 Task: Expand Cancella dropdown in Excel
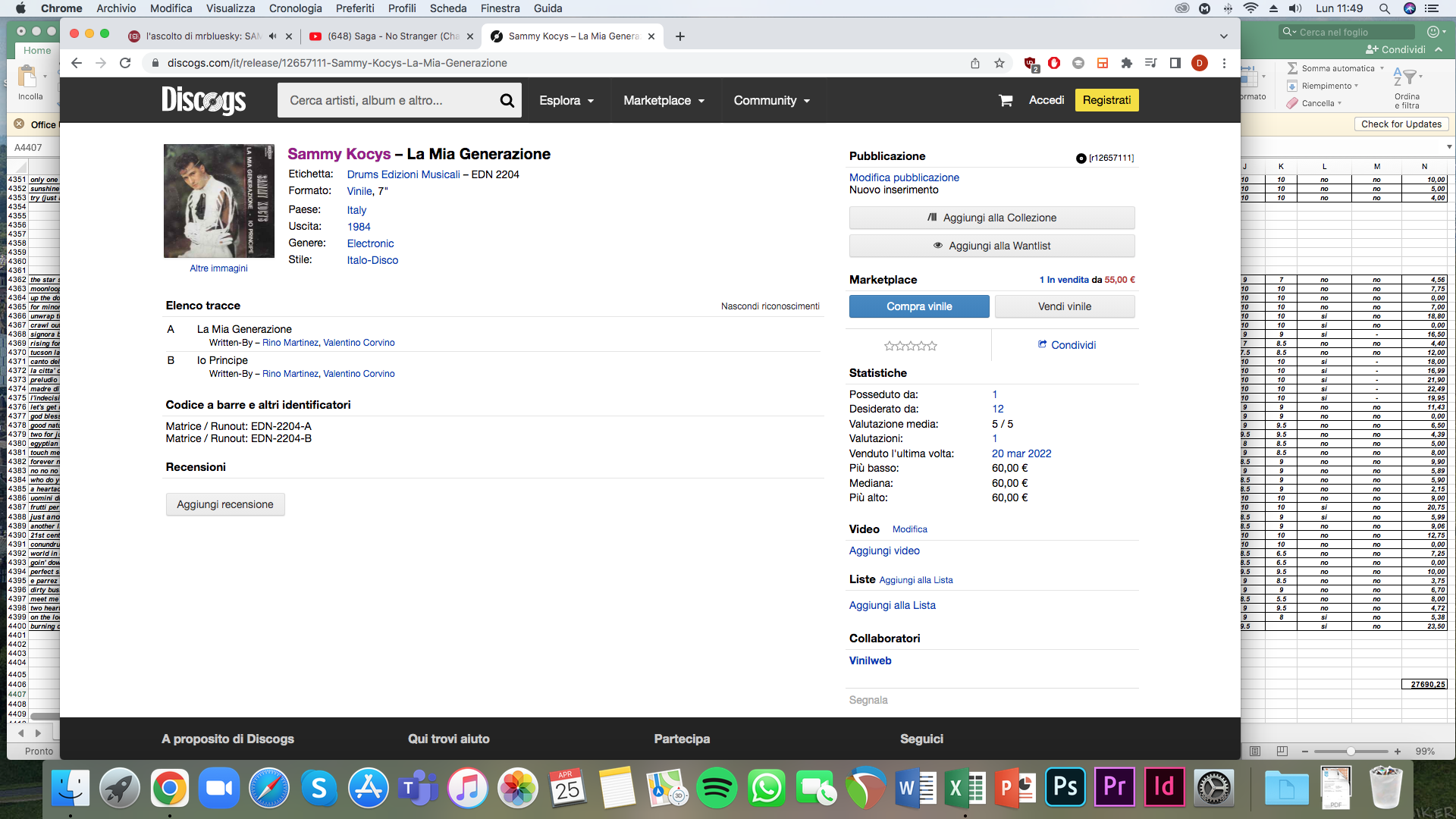pyautogui.click(x=1339, y=103)
